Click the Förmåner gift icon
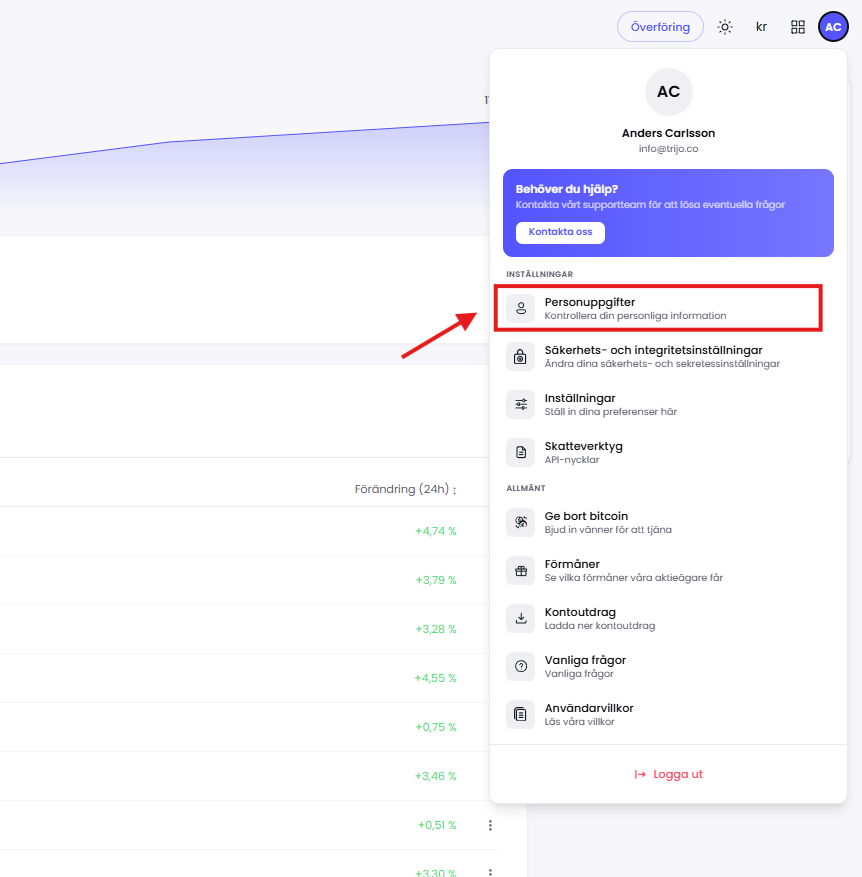The width and height of the screenshot is (862, 877). point(521,570)
